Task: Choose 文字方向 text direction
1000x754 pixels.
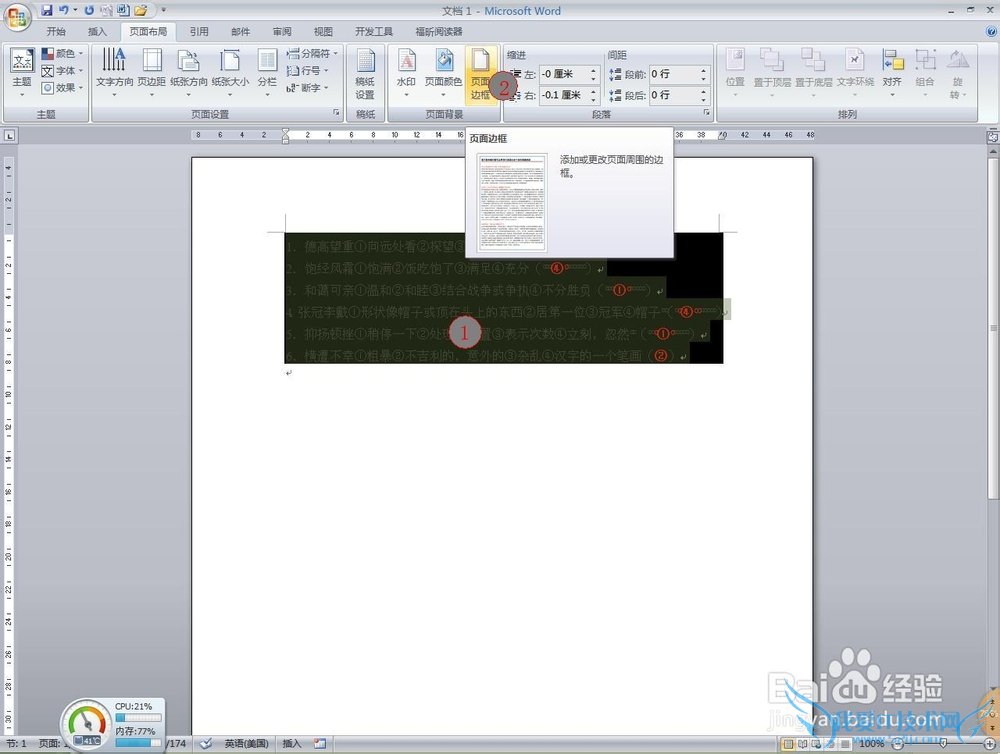Action: pos(114,73)
